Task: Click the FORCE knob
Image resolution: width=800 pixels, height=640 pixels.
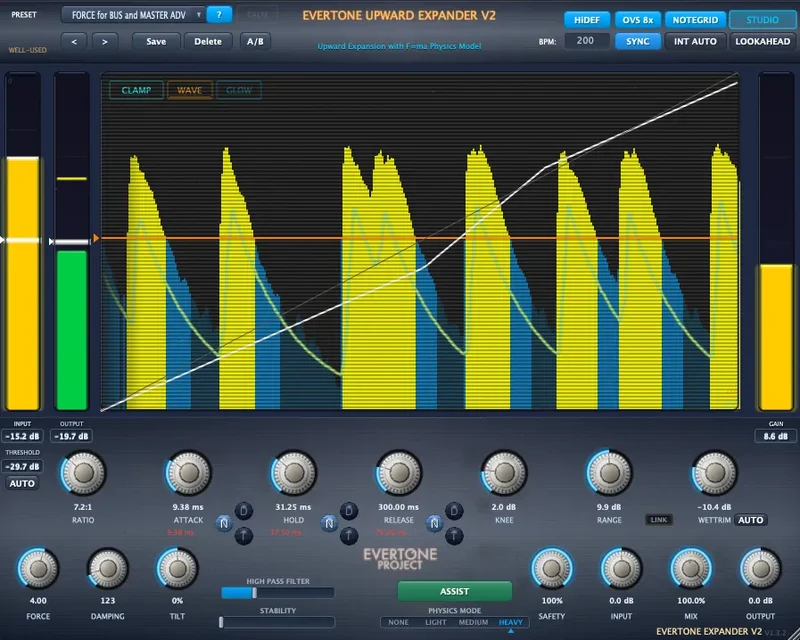Action: pos(38,569)
